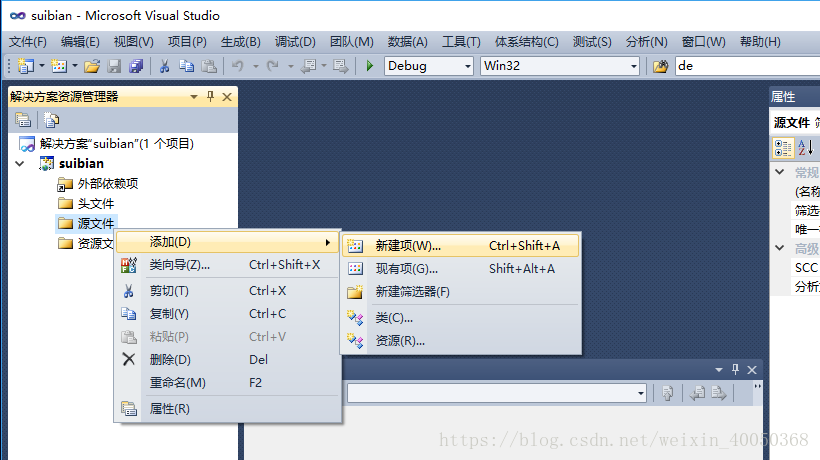Choose 现有项(G)... from the submenu
The width and height of the screenshot is (820, 460).
[x=460, y=269]
